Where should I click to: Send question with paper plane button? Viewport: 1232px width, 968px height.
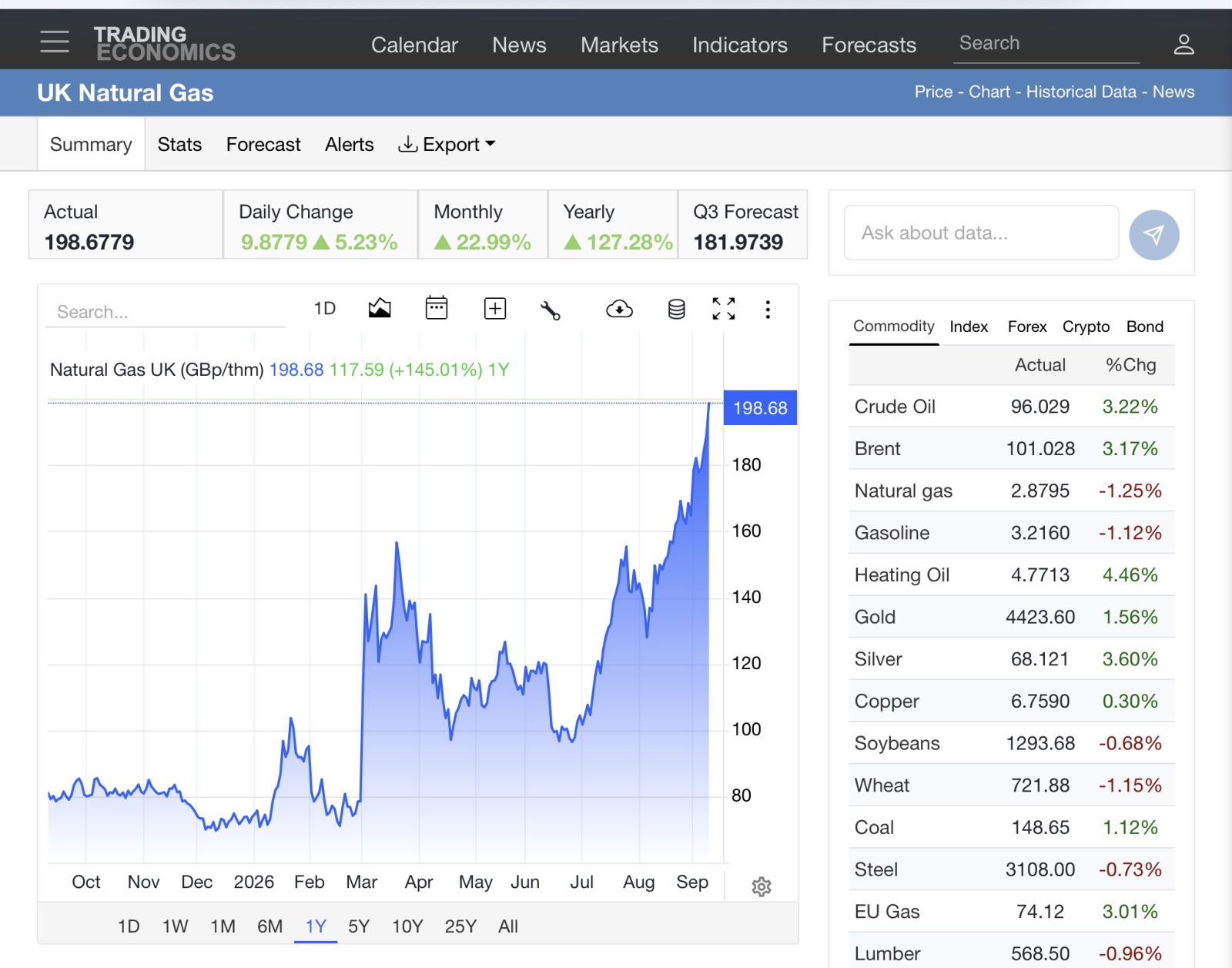(x=1153, y=234)
